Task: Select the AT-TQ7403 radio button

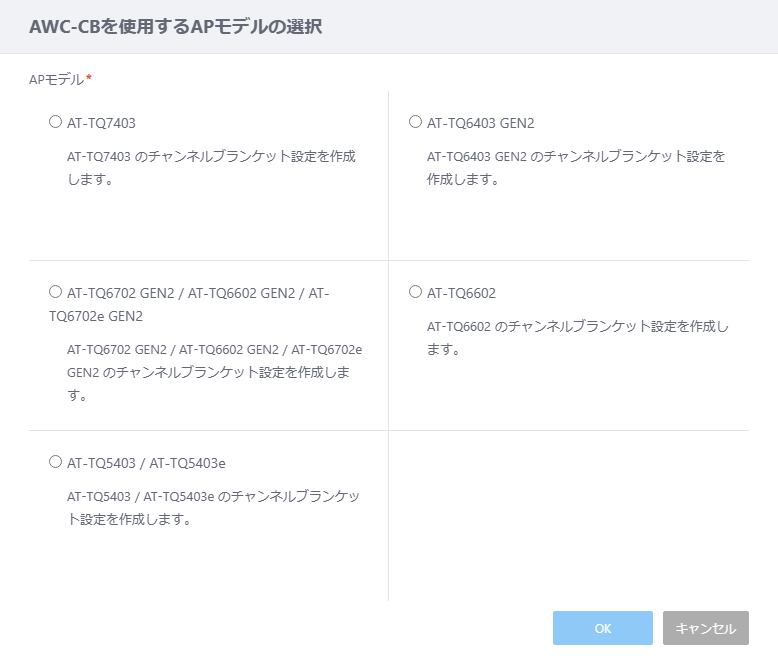Action: point(55,122)
